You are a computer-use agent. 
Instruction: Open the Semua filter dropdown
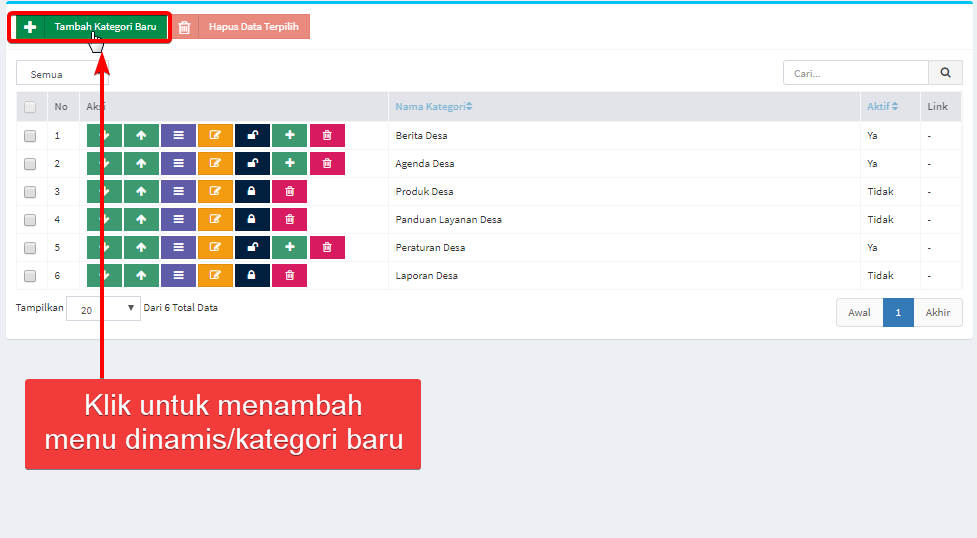coord(62,74)
